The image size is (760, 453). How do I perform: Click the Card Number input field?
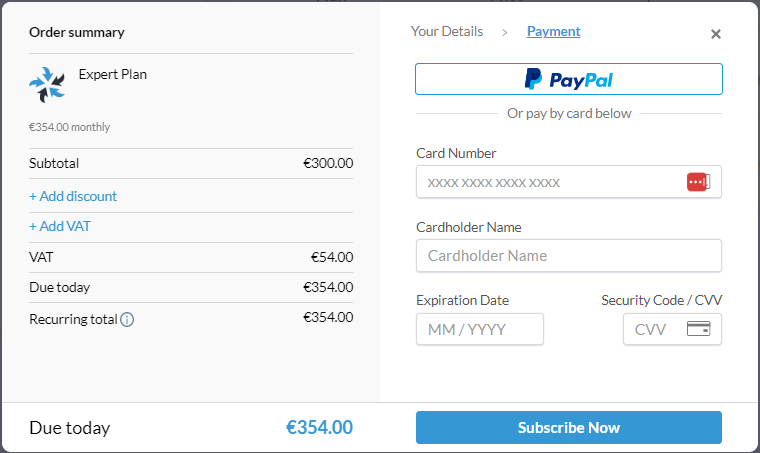[x=569, y=182]
